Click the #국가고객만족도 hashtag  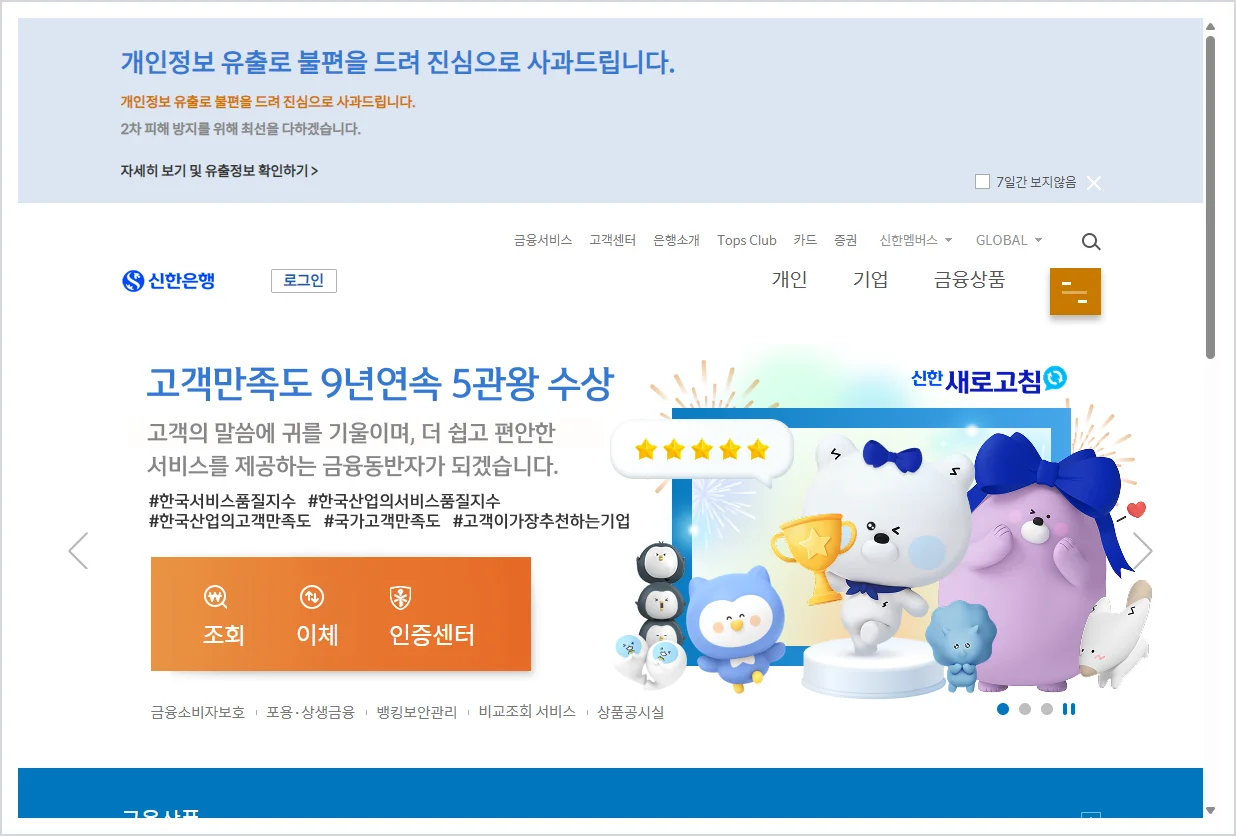click(382, 521)
